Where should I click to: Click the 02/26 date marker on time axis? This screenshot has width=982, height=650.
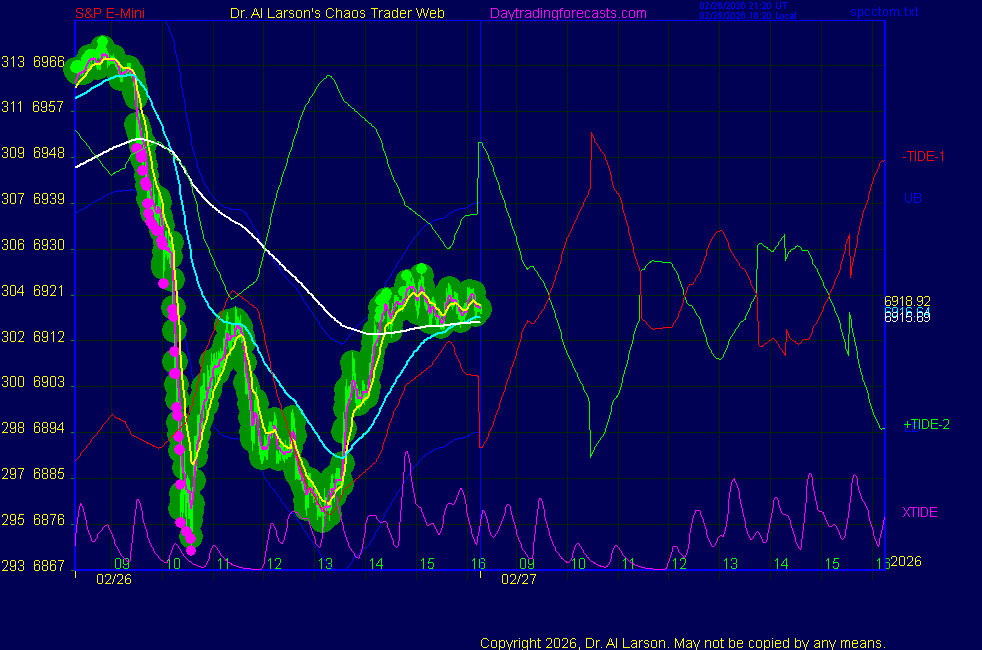[x=113, y=579]
